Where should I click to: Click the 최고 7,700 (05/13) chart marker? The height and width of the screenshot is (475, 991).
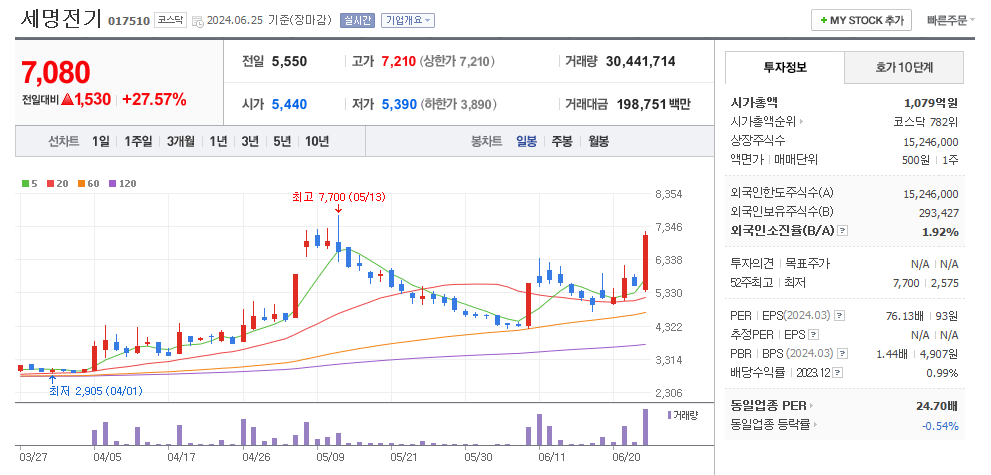[338, 197]
